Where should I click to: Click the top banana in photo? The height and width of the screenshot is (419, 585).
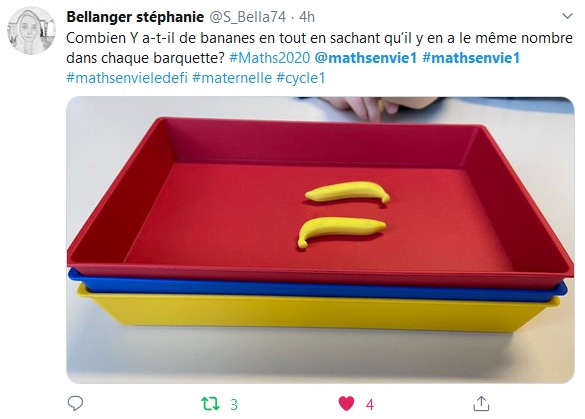(x=347, y=192)
